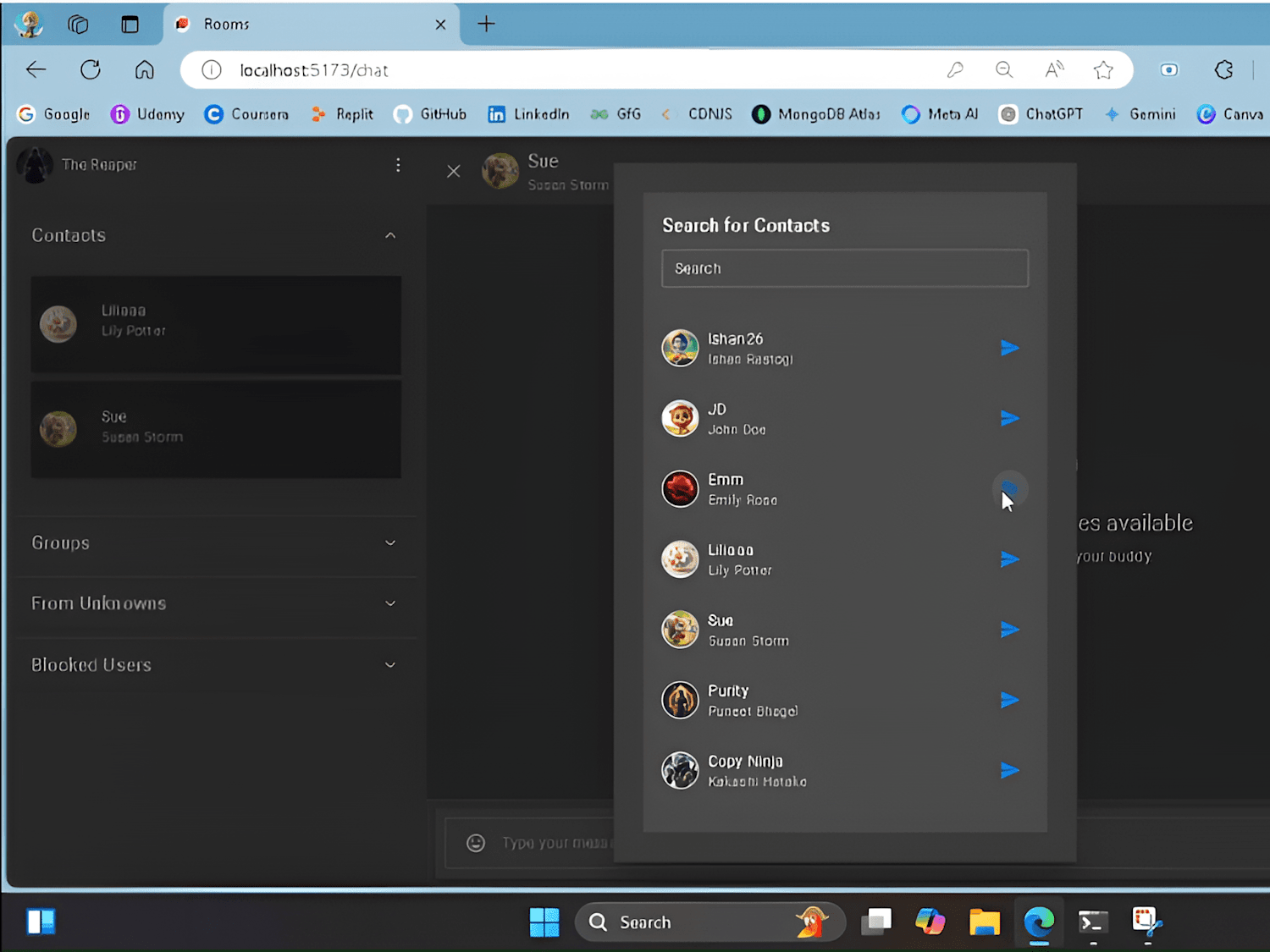Click The Reaper profile avatar
Screen dimensions: 1270x952
pos(35,165)
